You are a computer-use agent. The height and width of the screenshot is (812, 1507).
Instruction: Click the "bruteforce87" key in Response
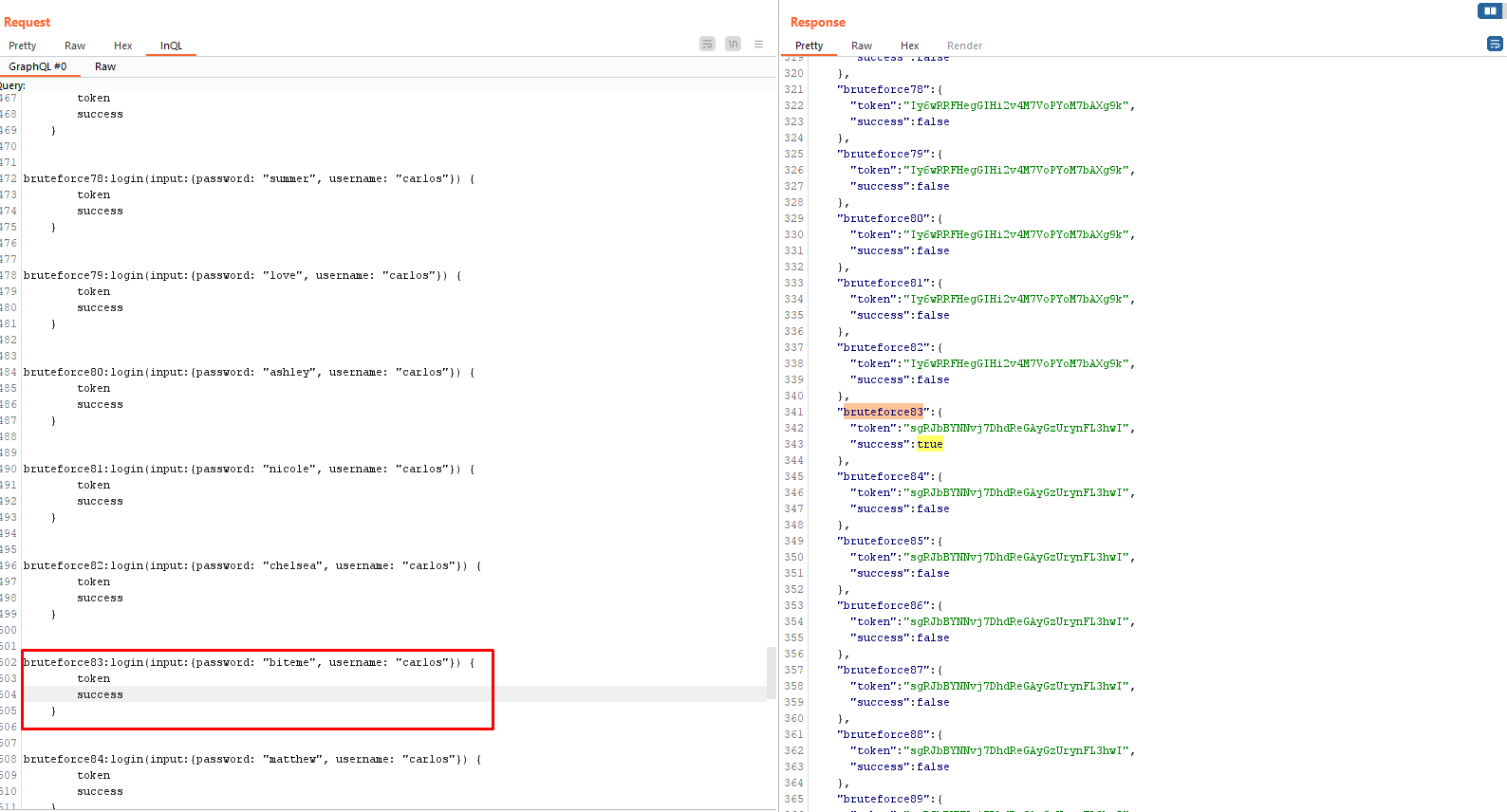tap(884, 670)
